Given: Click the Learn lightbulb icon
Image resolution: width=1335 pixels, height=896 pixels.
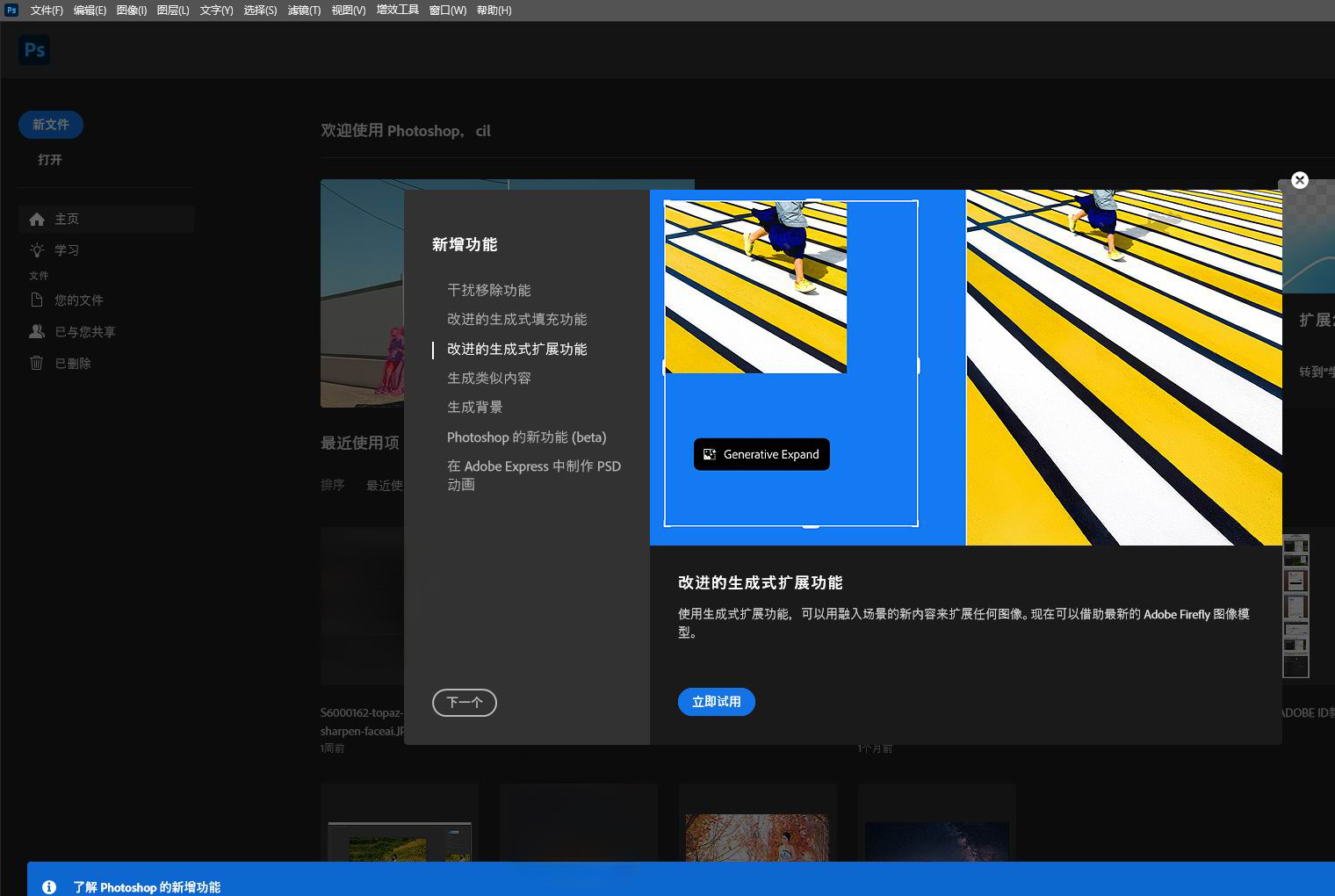Looking at the screenshot, I should [37, 249].
